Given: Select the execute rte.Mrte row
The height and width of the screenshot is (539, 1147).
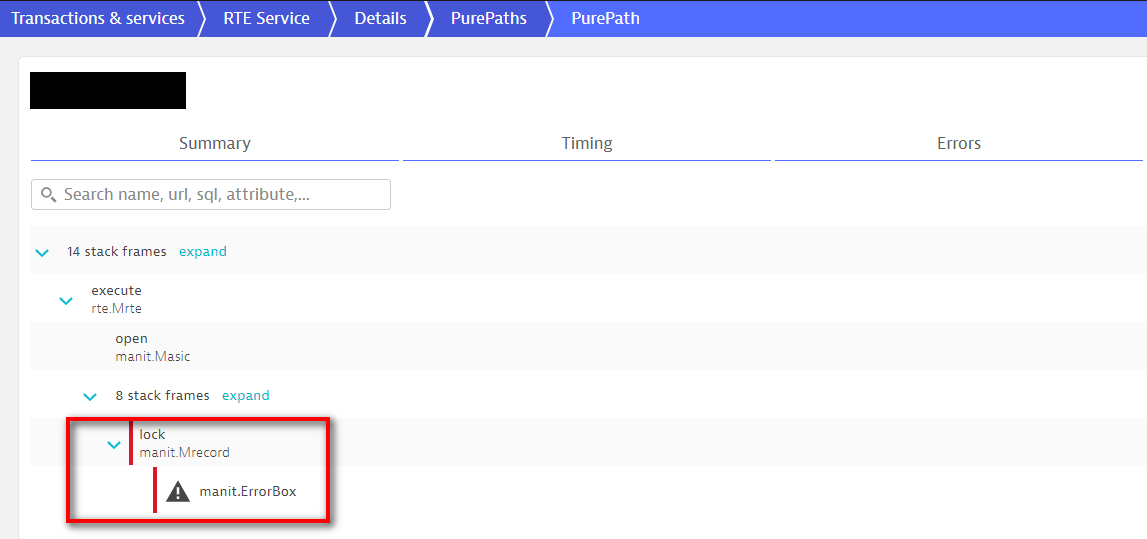Looking at the screenshot, I should coord(117,300).
